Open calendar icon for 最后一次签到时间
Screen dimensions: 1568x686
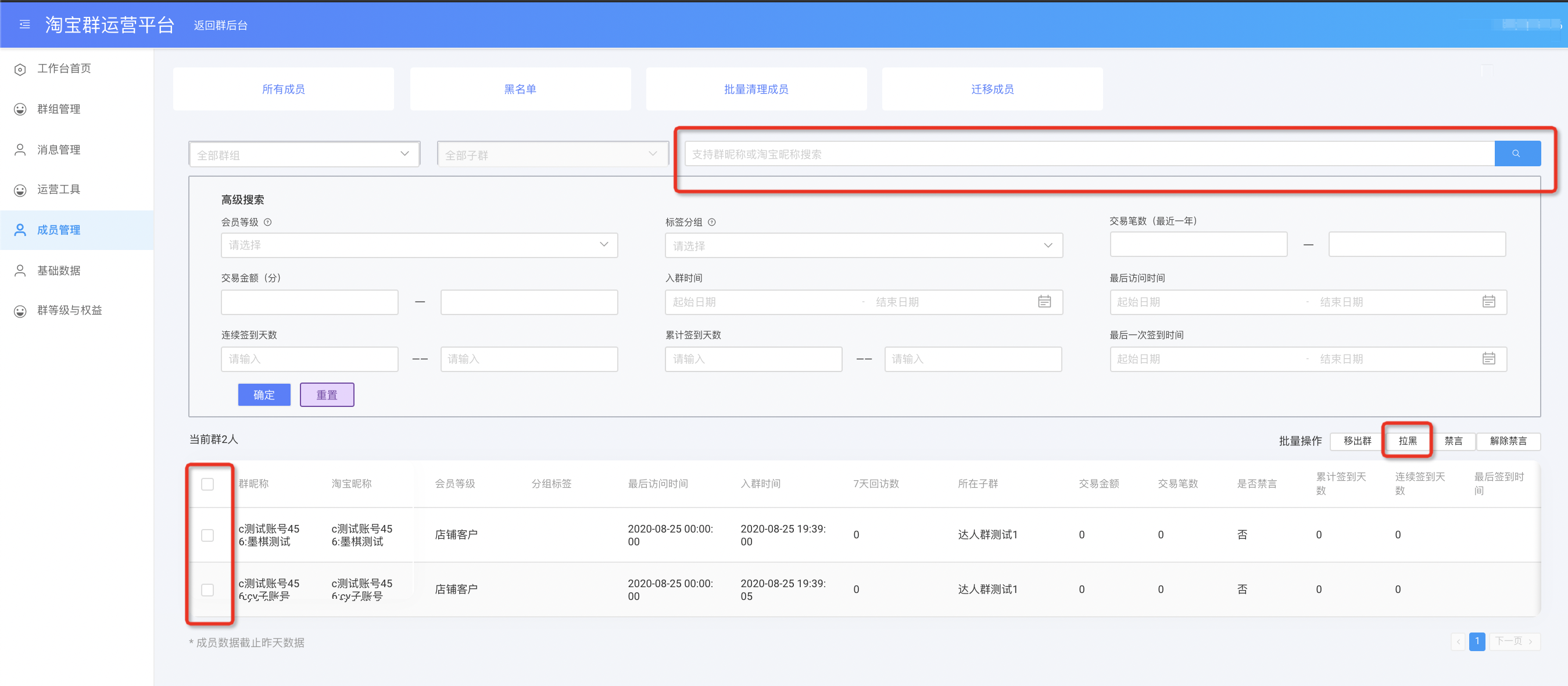(1489, 359)
